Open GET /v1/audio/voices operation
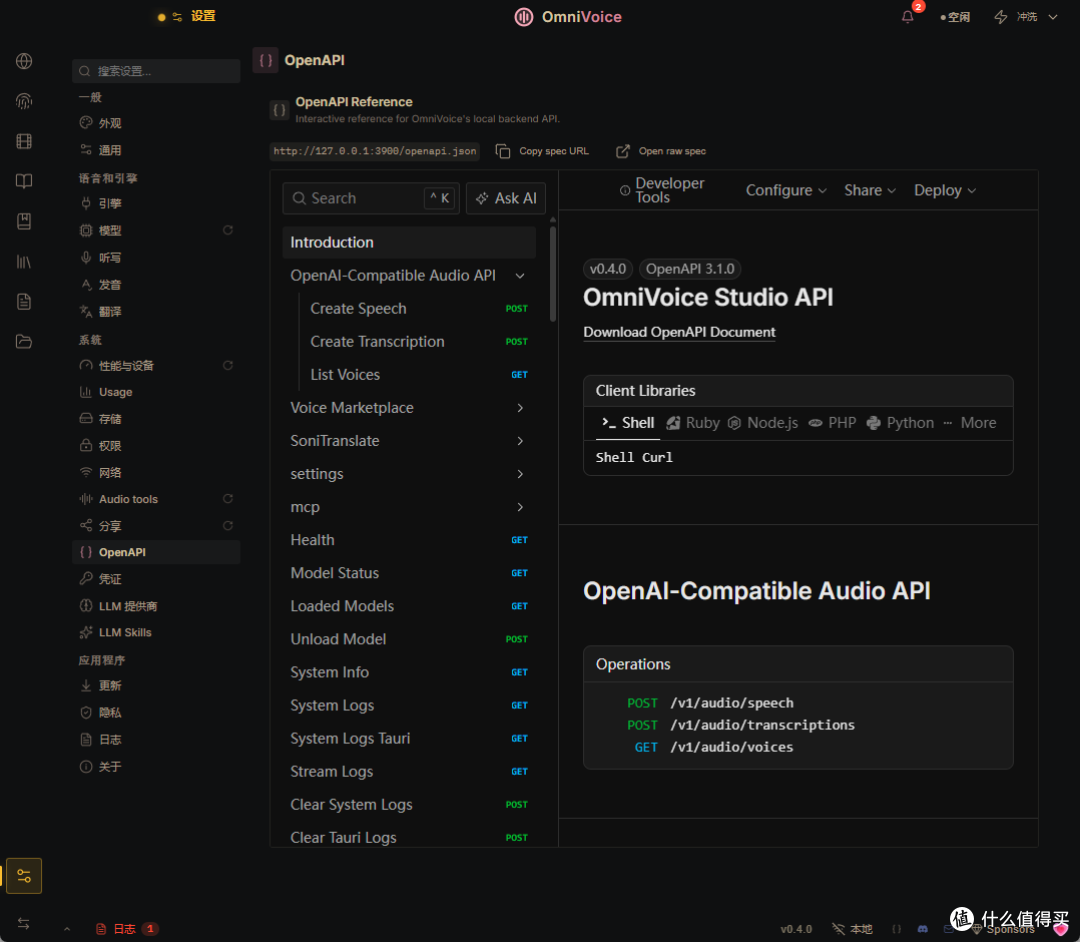The image size is (1080, 942). (x=714, y=747)
